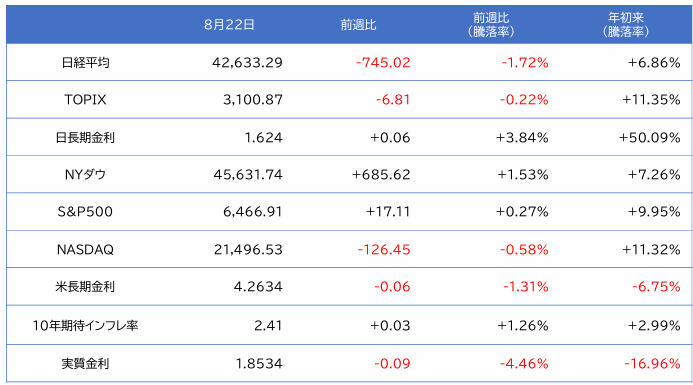Click the 年初来(騰落率) header cell

(x=625, y=24)
